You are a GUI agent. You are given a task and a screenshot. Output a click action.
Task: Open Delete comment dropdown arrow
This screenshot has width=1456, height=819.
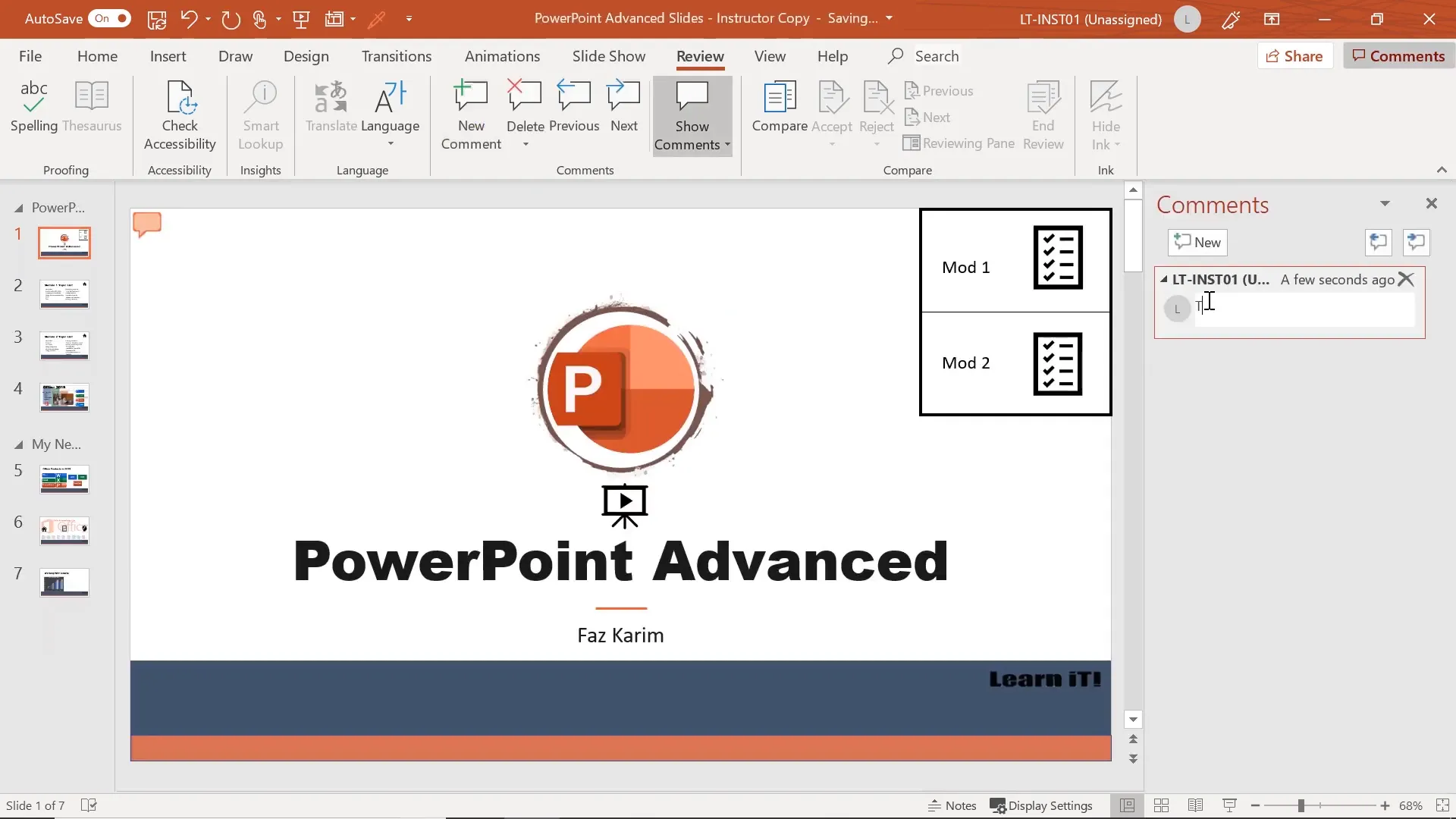526,144
